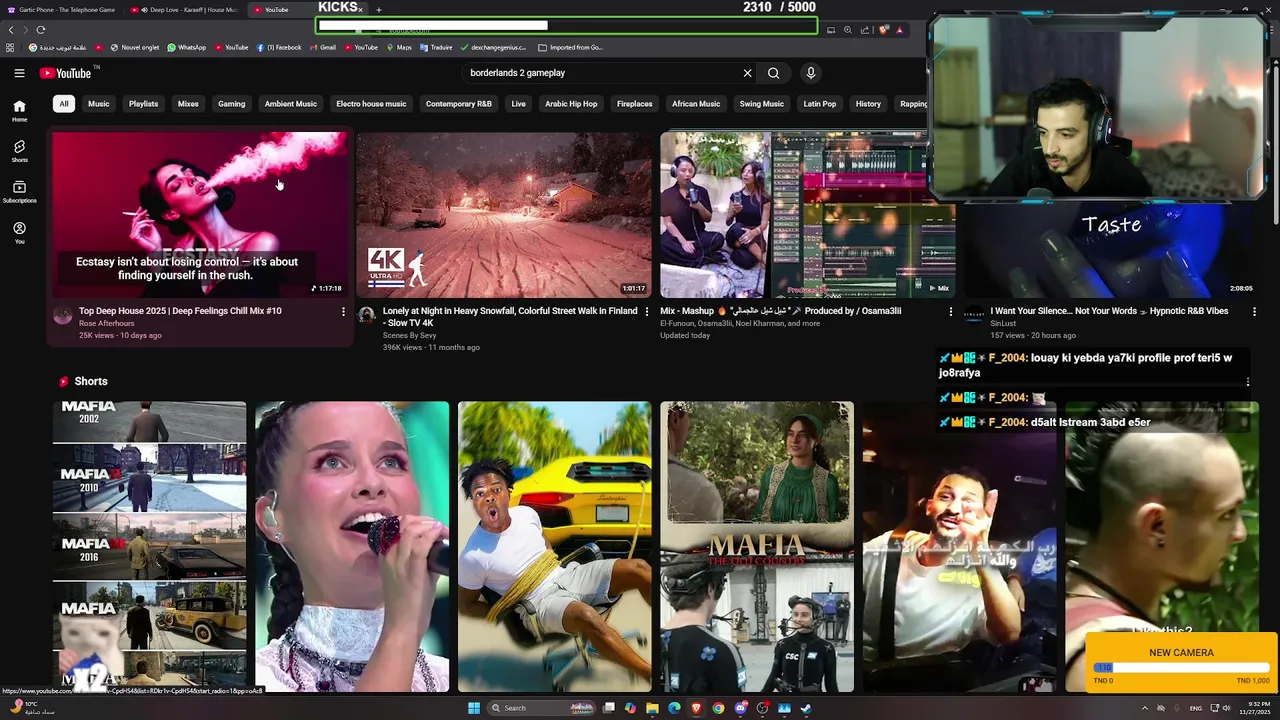This screenshot has height=720, width=1280.
Task: Click the search magnifier button
Action: (773, 73)
